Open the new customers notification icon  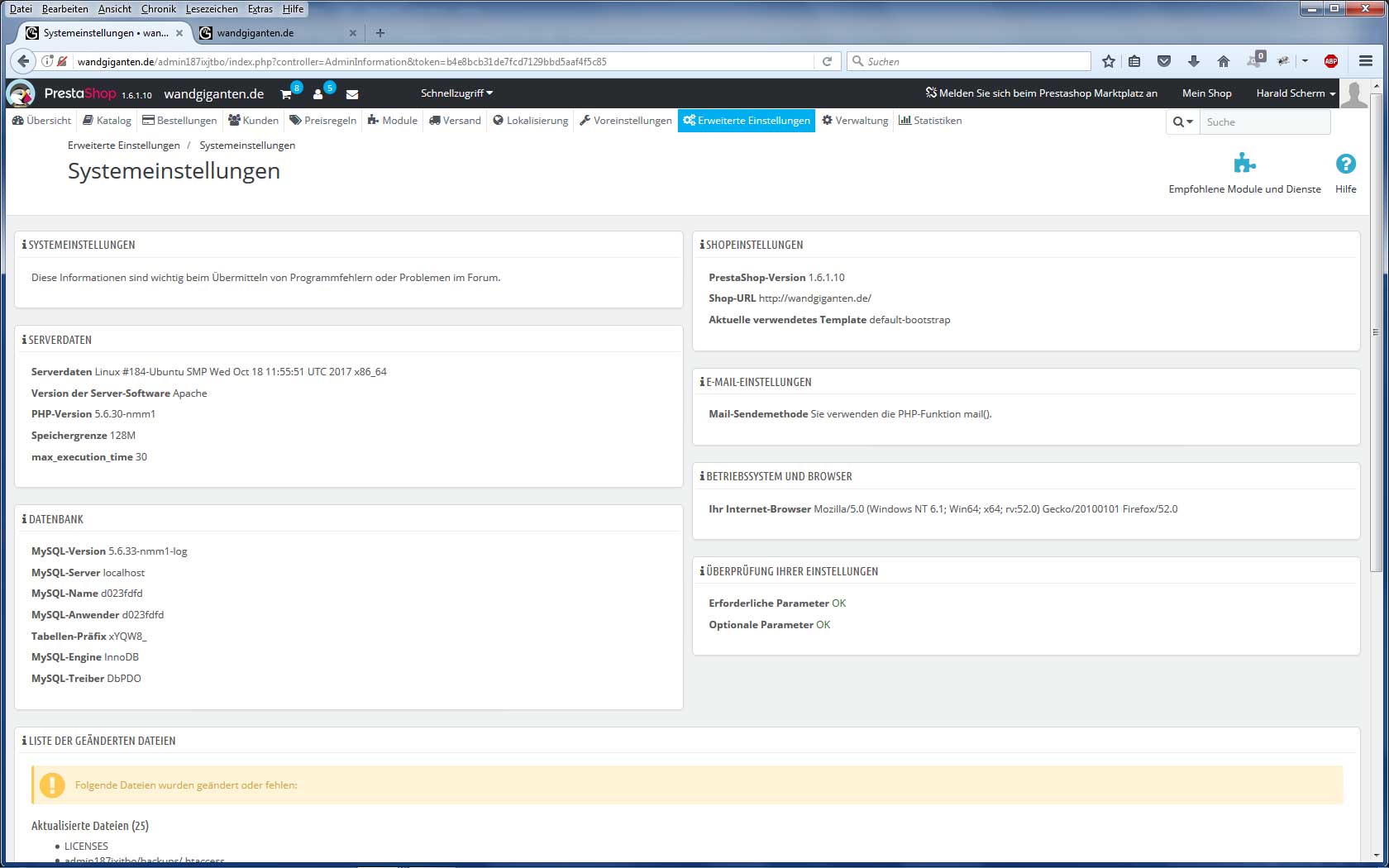point(317,94)
